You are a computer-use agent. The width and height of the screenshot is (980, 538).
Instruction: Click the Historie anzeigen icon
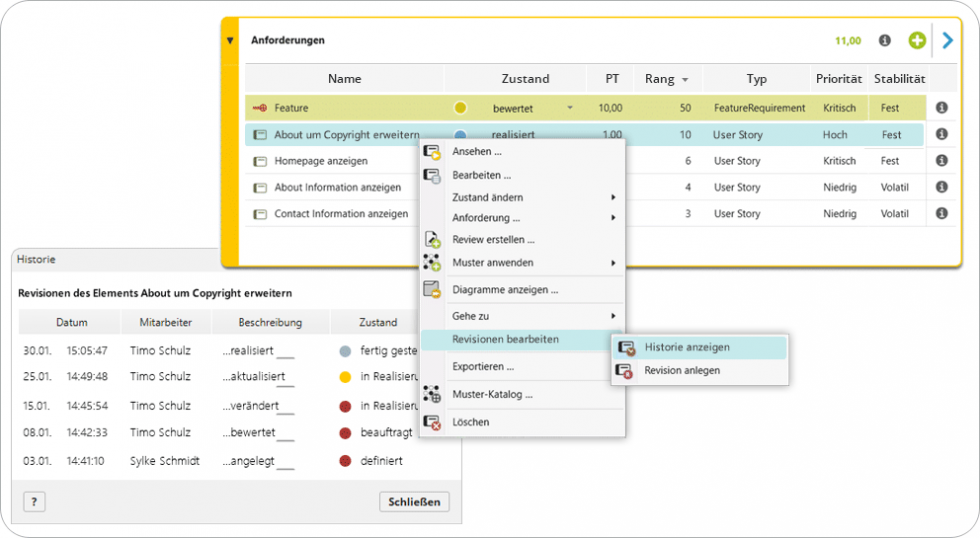[626, 348]
